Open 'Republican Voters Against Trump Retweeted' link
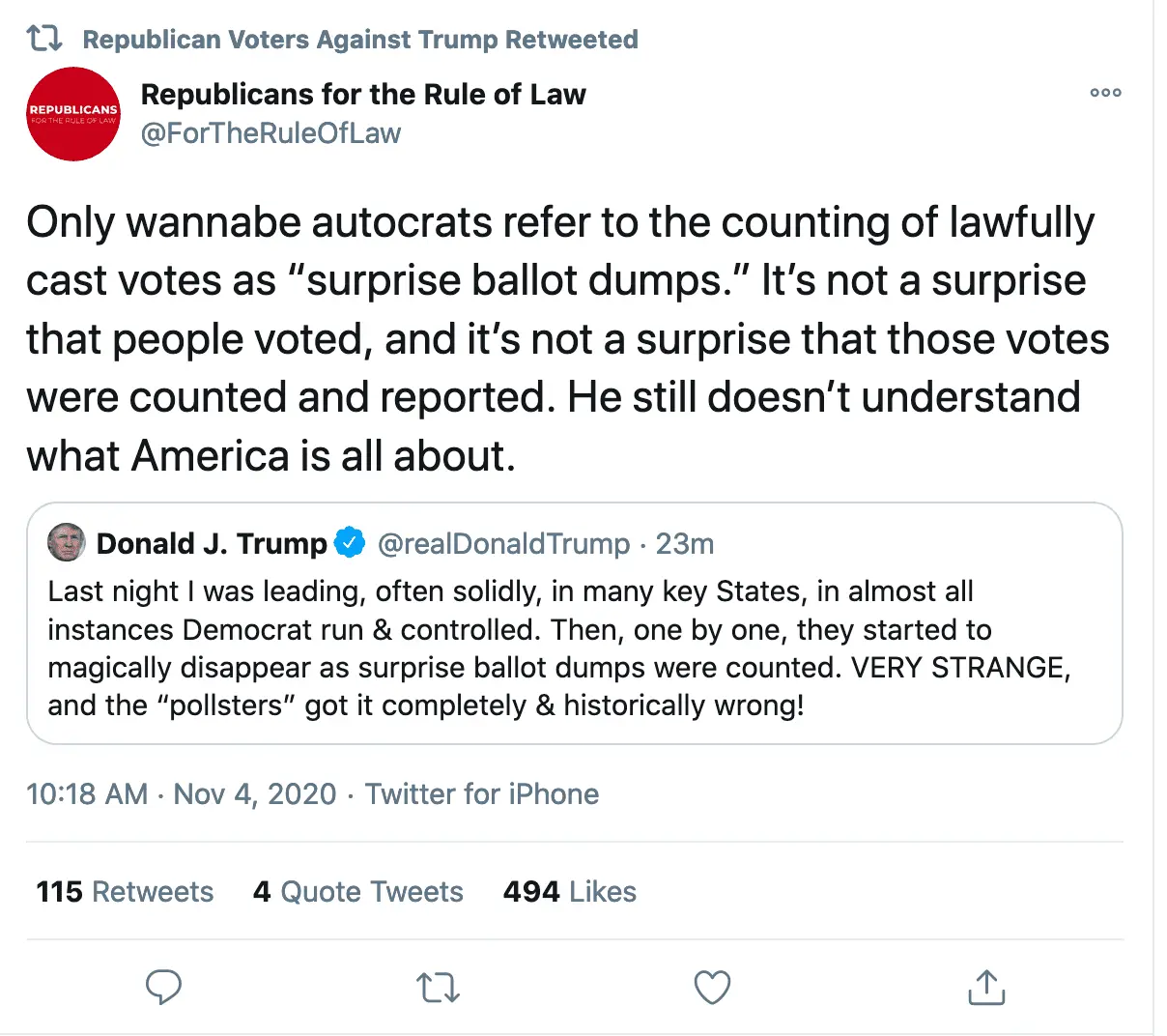This screenshot has width=1167, height=1036. coord(359,40)
